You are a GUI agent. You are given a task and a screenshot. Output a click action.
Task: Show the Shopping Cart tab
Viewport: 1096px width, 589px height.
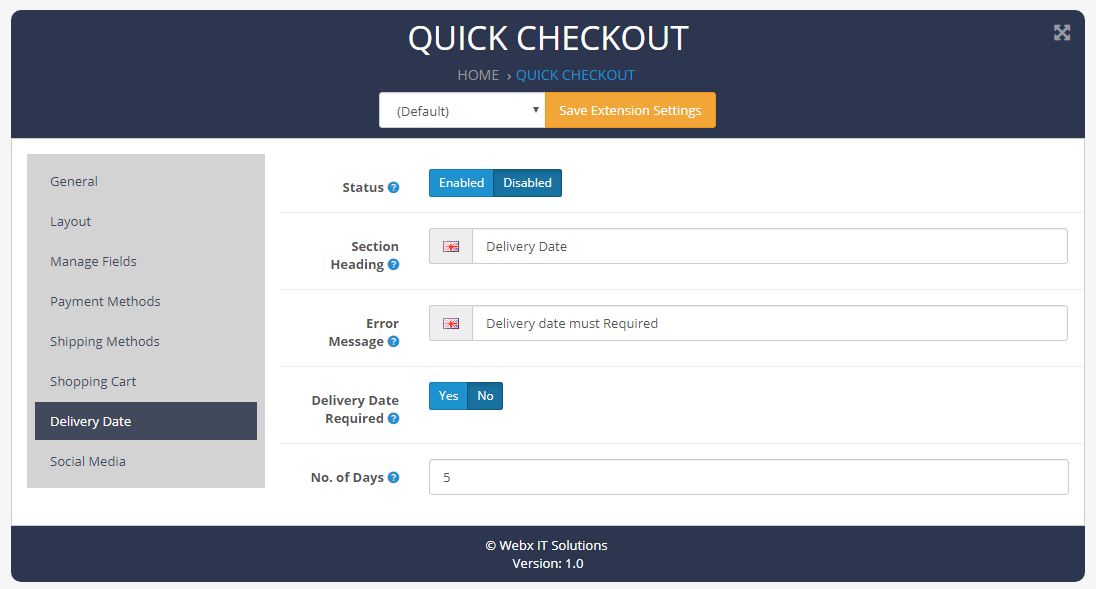pyautogui.click(x=146, y=381)
